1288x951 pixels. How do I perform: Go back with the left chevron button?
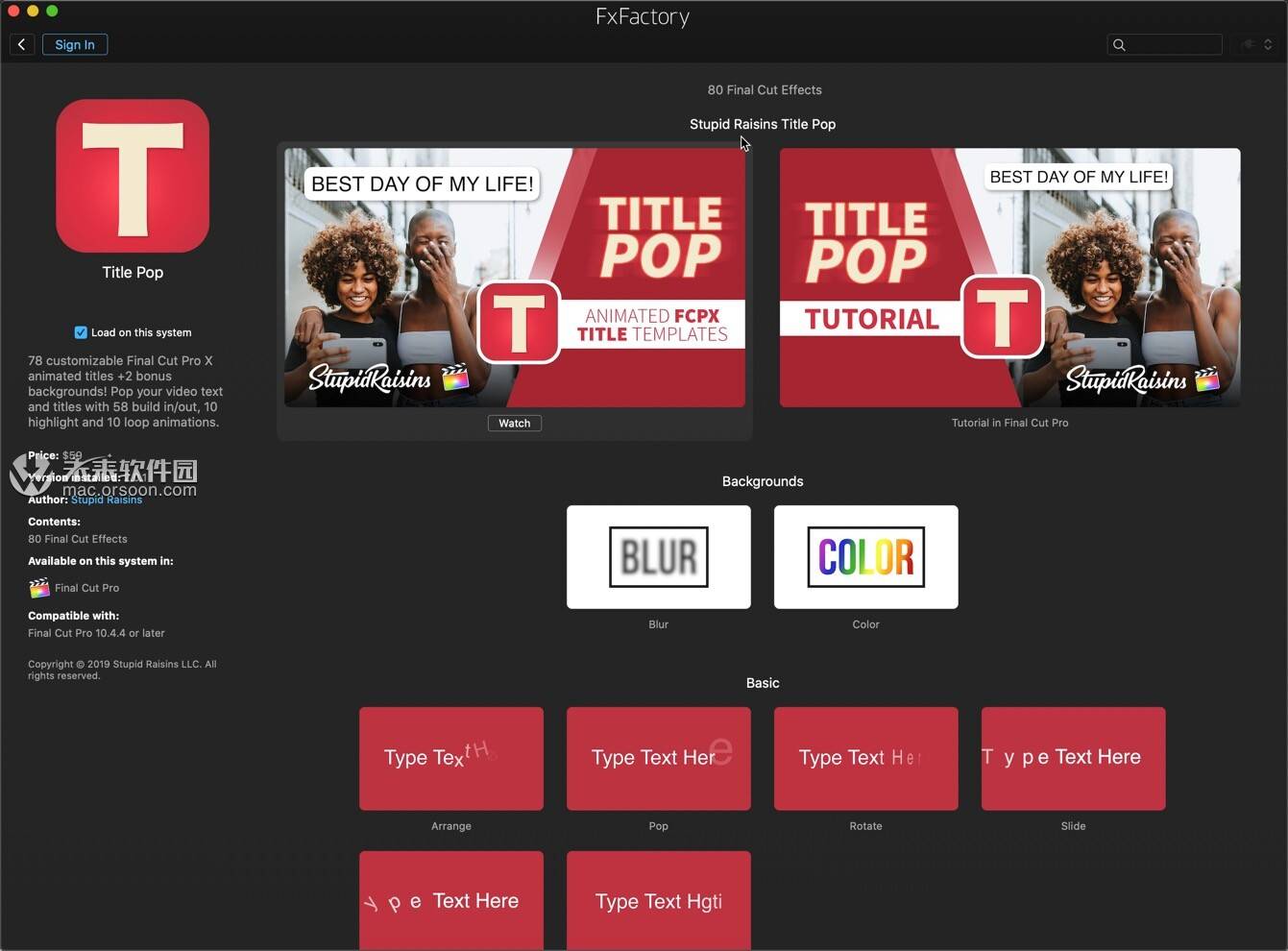click(22, 45)
